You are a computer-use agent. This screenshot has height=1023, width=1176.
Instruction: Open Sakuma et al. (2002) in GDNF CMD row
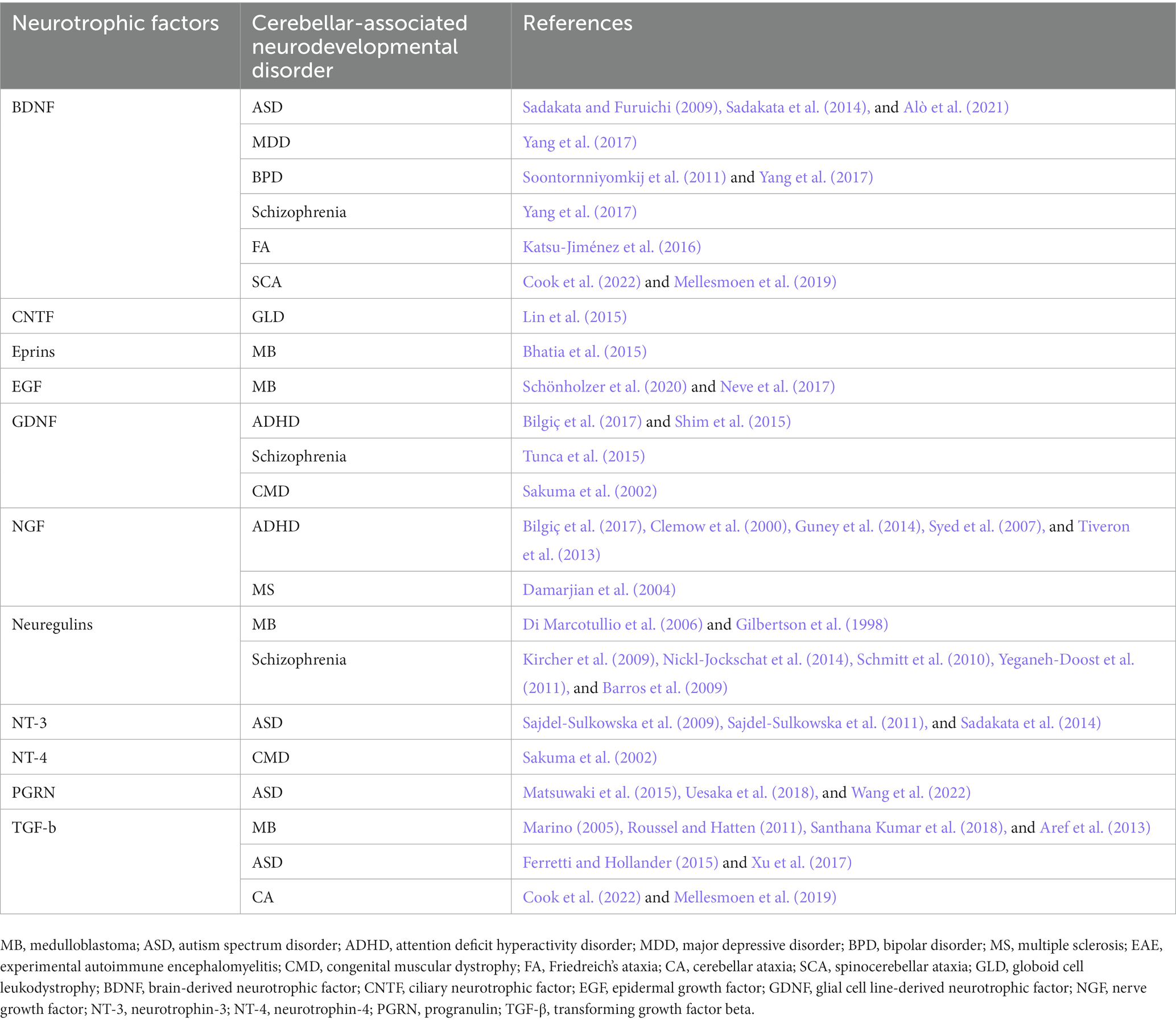pos(590,491)
